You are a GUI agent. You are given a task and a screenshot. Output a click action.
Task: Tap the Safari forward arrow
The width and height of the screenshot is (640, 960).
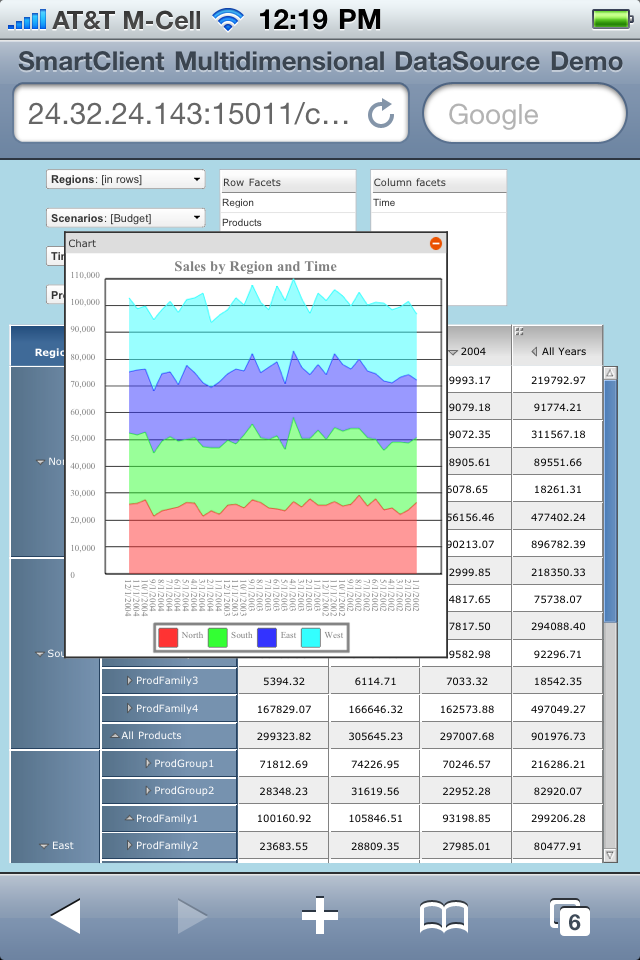click(x=192, y=916)
